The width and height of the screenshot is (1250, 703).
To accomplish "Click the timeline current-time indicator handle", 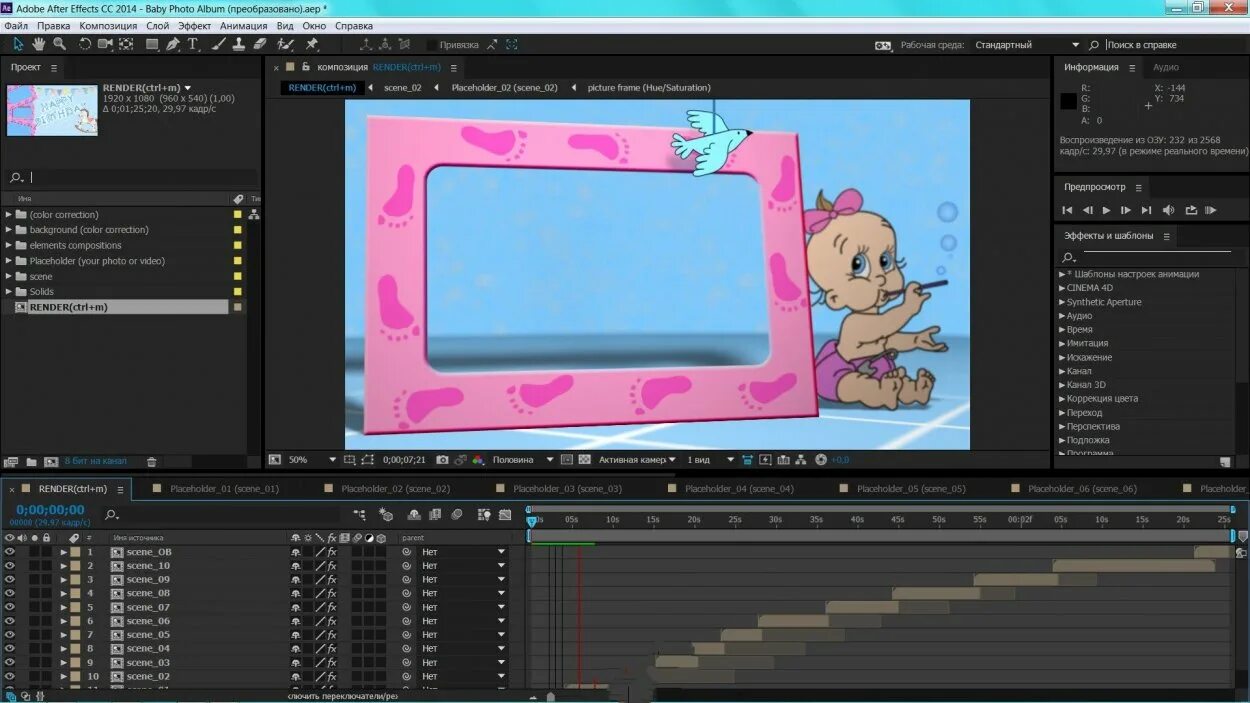I will [x=532, y=520].
